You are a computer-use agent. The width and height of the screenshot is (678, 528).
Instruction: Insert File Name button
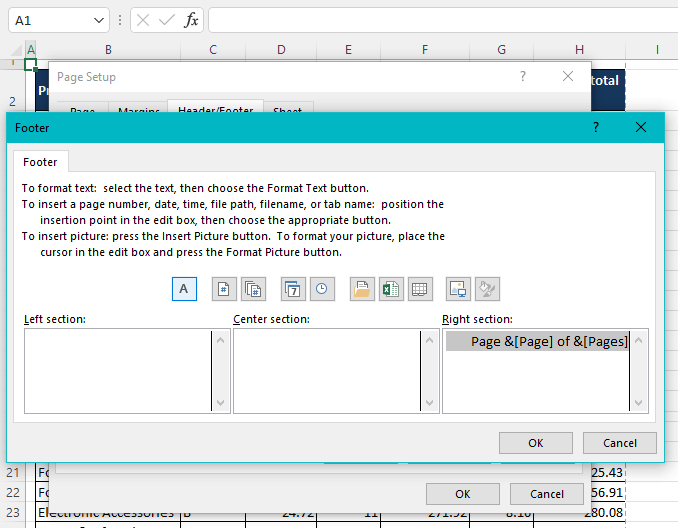[390, 289]
